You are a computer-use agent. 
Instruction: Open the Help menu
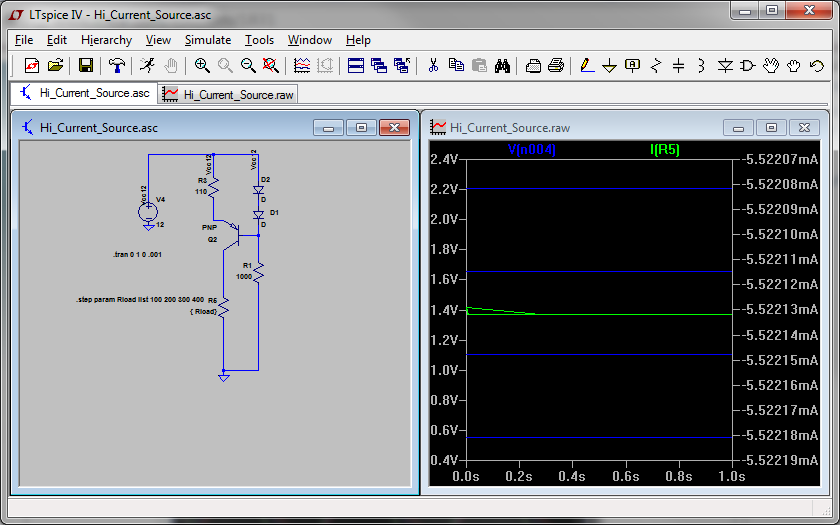(358, 40)
